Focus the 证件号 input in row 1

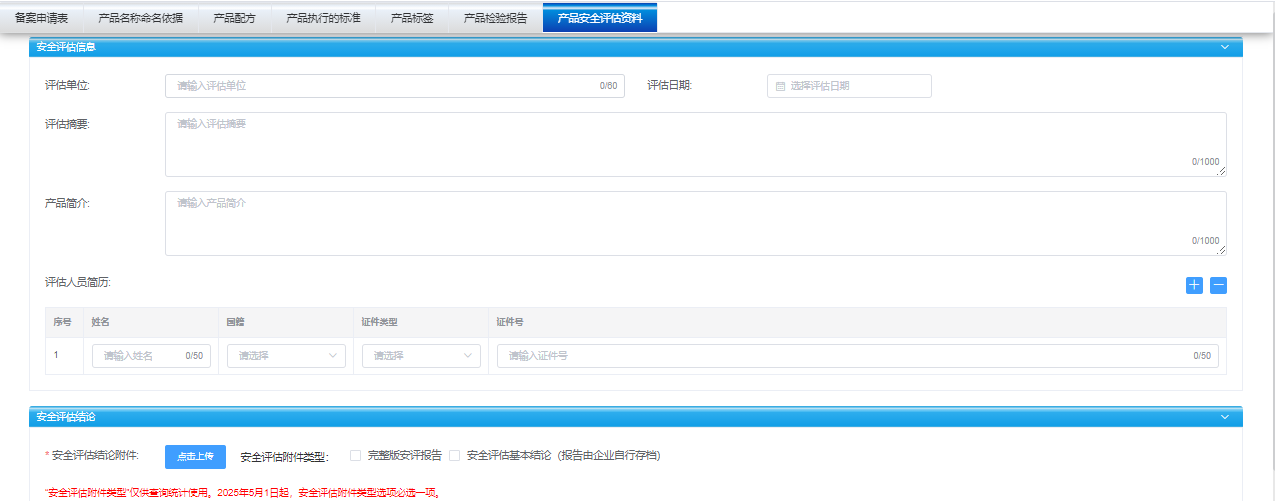[x=858, y=356]
